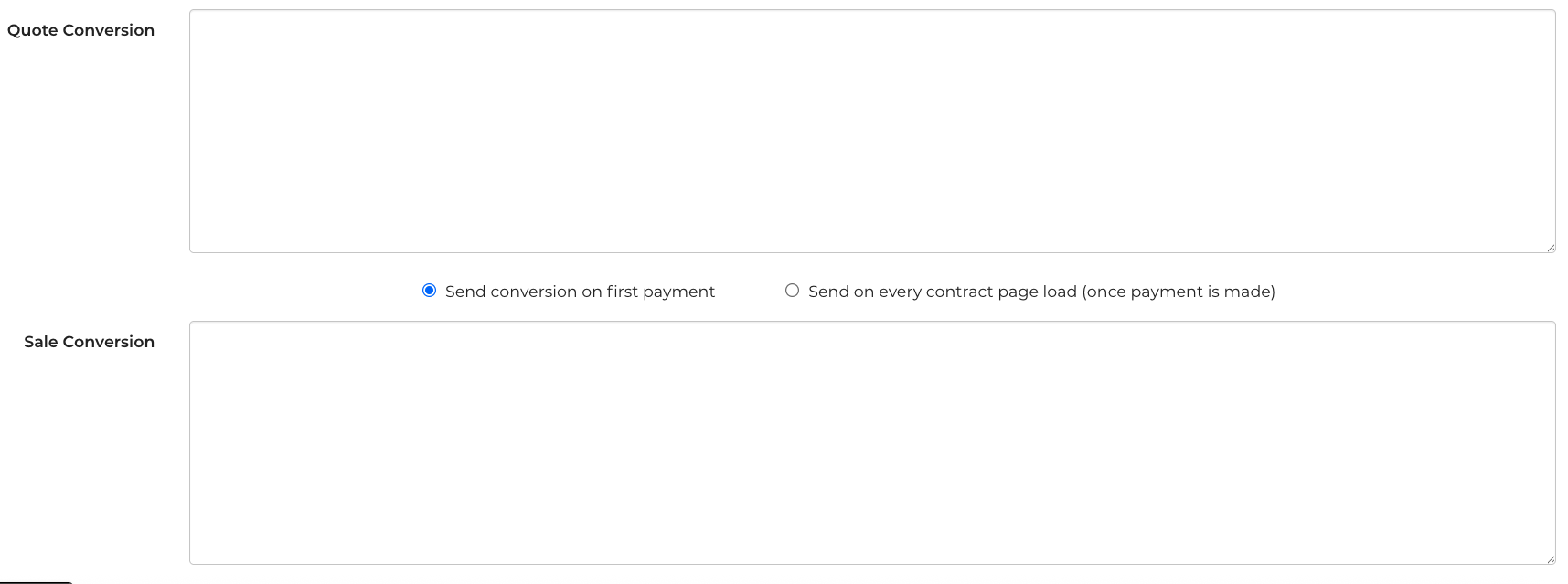The height and width of the screenshot is (584, 1568).
Task: Click inside the Quote Conversion text area
Action: point(871,131)
